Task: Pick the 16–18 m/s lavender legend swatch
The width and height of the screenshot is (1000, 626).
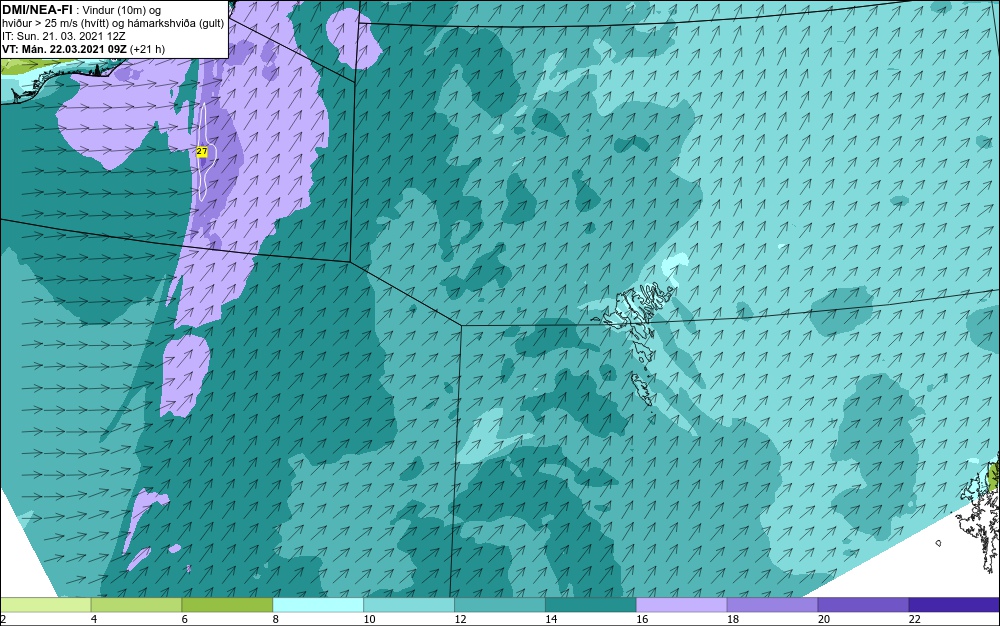Action: click(682, 605)
